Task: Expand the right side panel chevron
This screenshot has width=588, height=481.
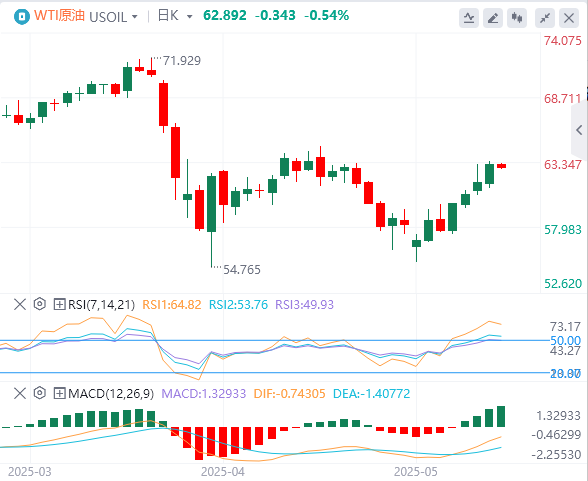Action: coord(579,130)
